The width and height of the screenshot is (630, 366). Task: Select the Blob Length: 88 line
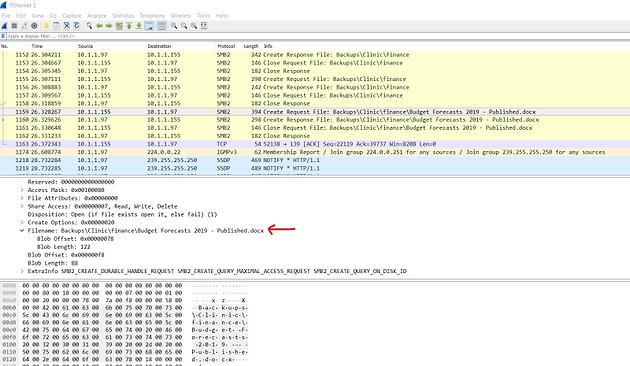coord(53,263)
